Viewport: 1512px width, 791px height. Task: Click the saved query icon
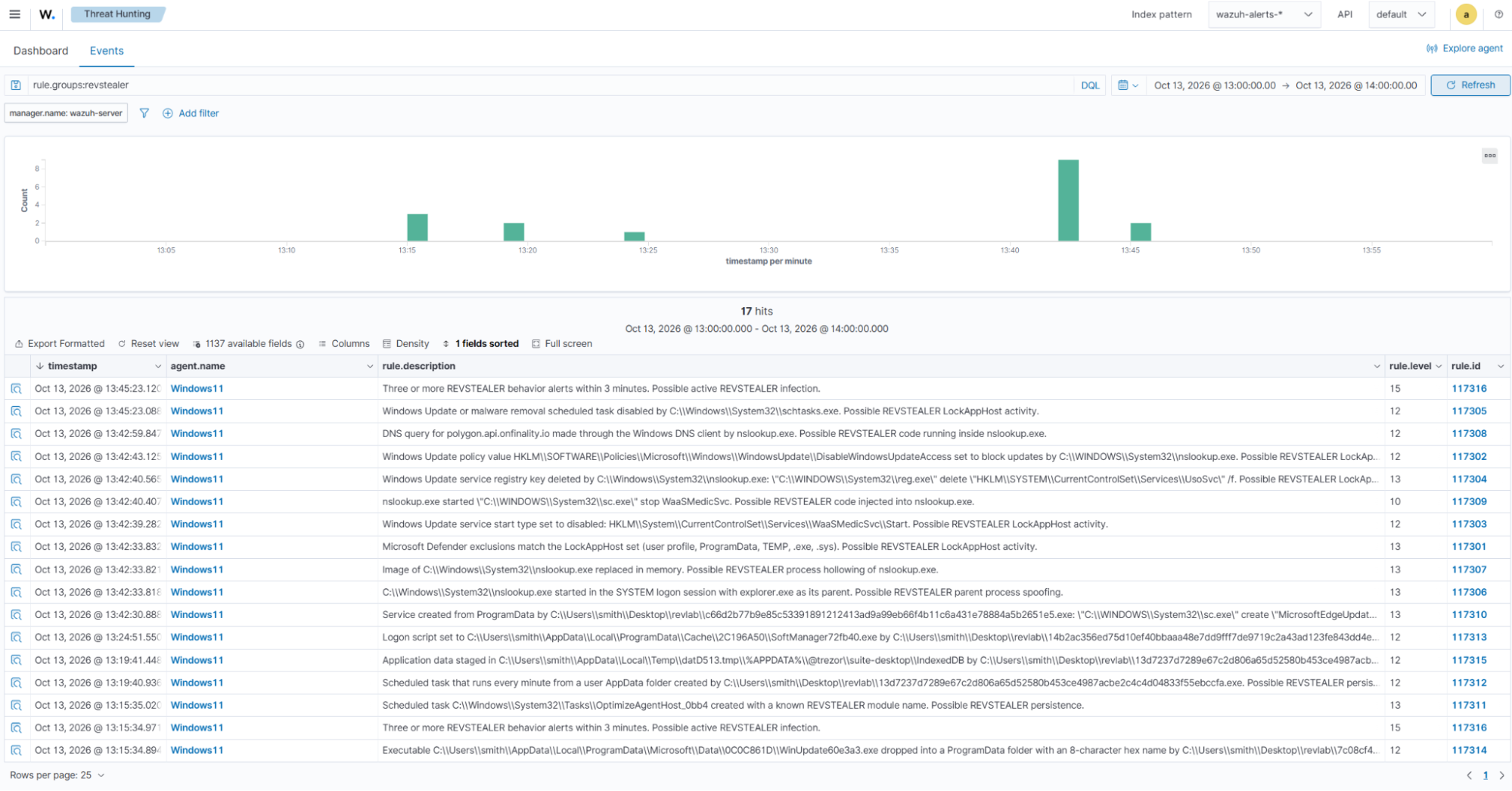(16, 85)
